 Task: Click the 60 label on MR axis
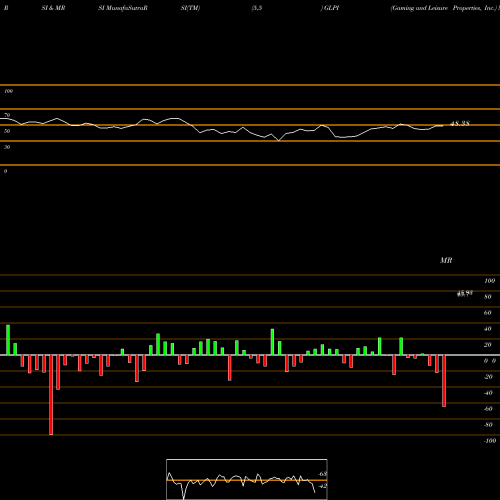click(x=488, y=313)
